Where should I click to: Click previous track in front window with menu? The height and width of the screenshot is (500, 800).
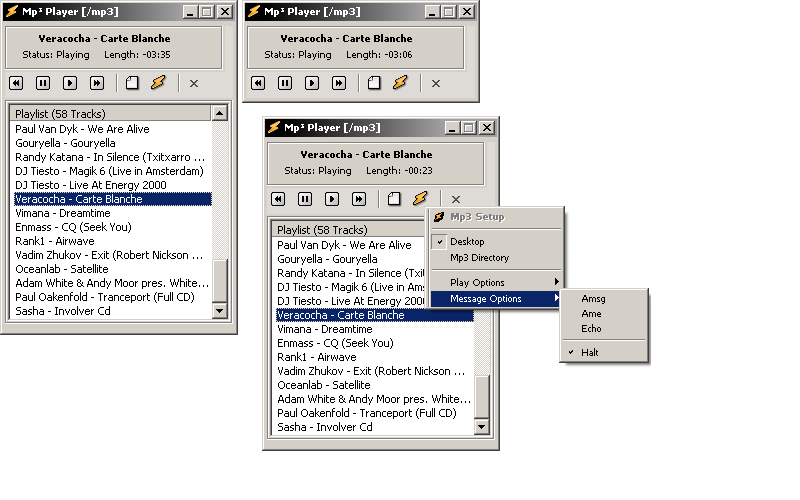point(278,198)
